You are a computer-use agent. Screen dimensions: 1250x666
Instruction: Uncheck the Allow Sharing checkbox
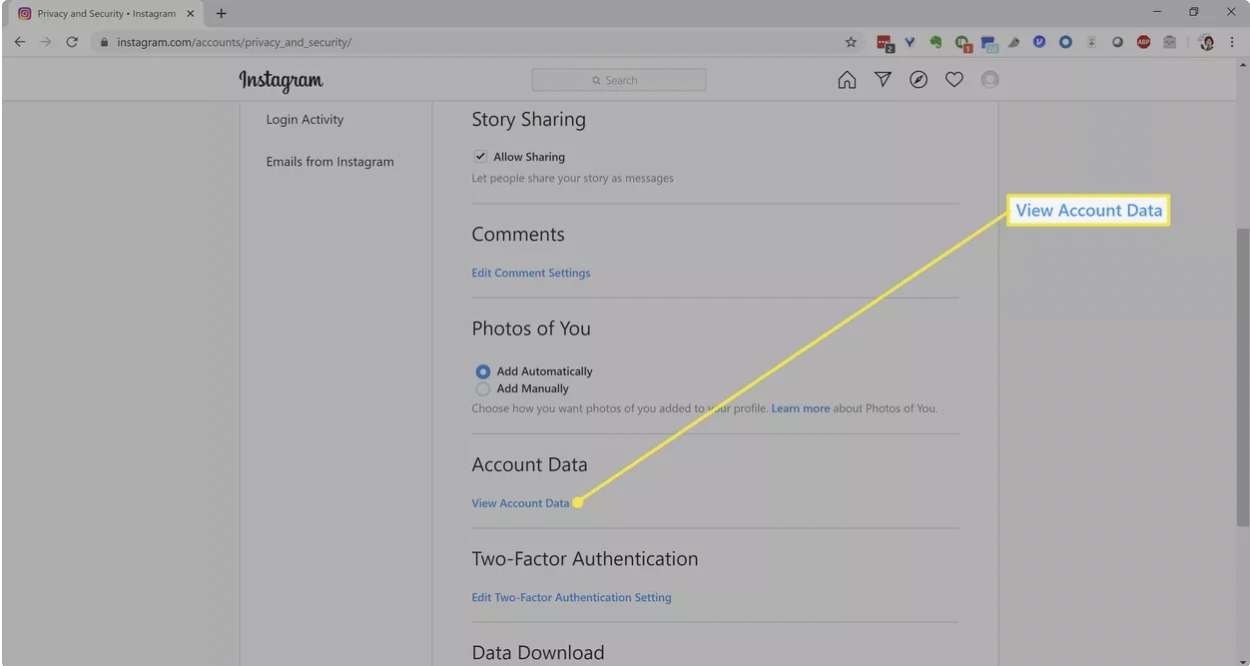(481, 157)
